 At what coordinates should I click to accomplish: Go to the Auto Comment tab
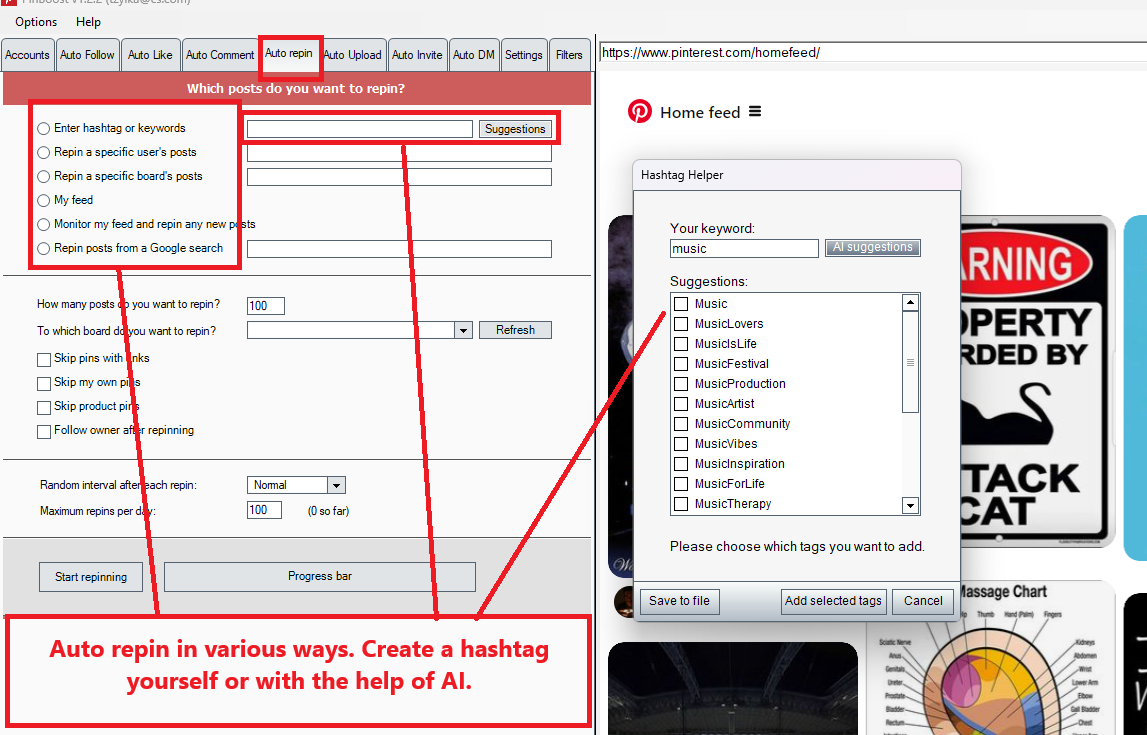tap(219, 55)
